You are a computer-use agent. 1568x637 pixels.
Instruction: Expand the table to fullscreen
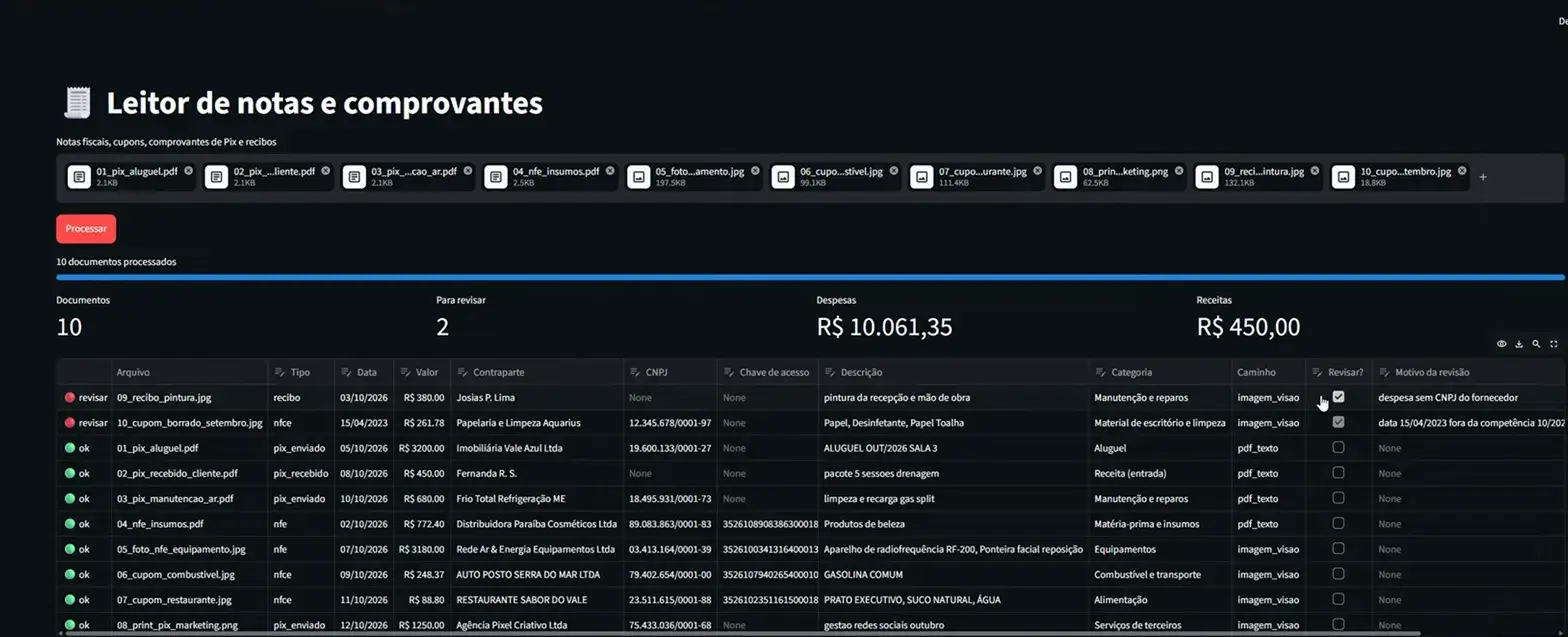[x=1554, y=344]
